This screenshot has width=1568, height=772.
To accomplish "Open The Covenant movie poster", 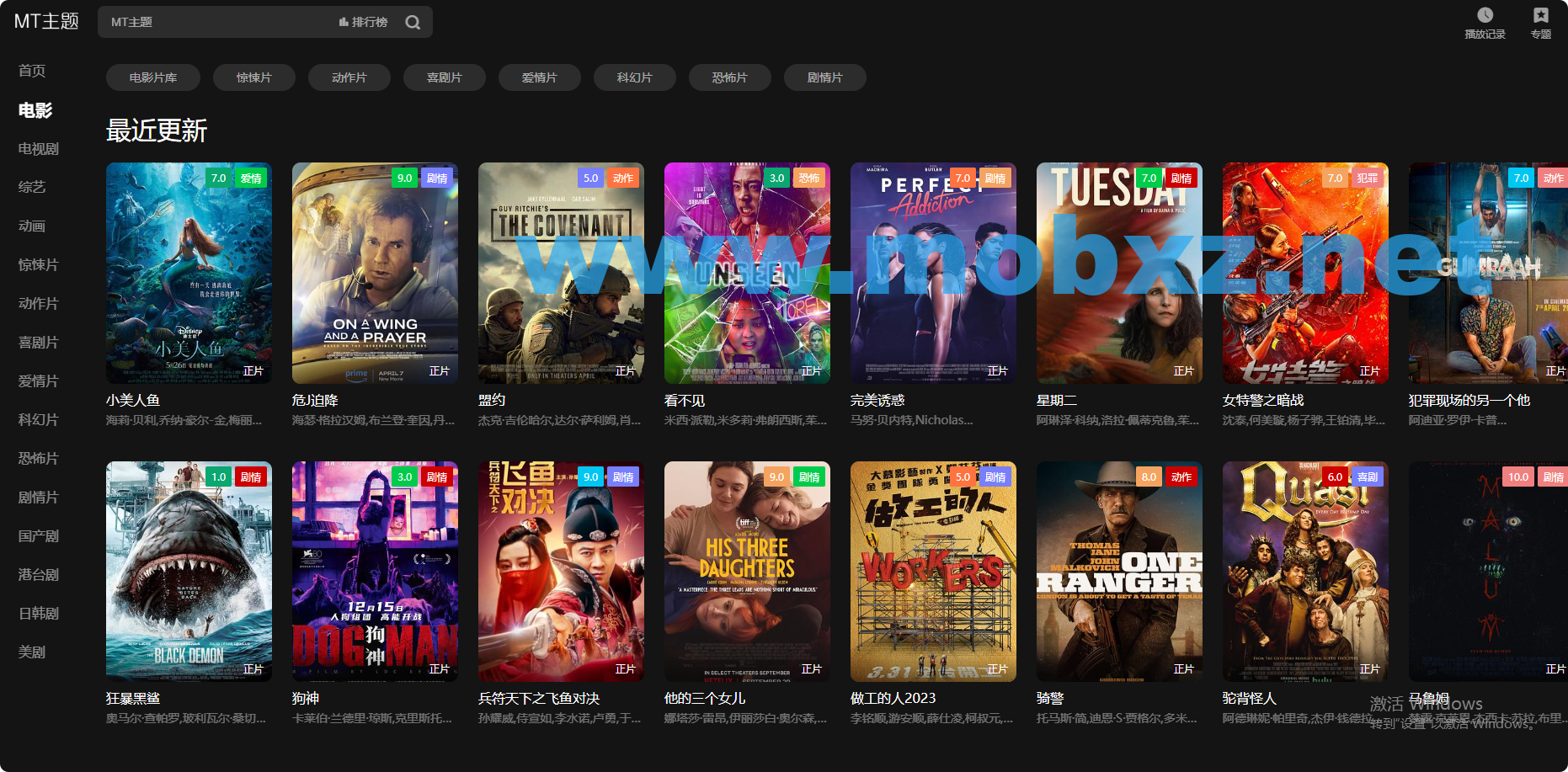I will pyautogui.click(x=561, y=273).
